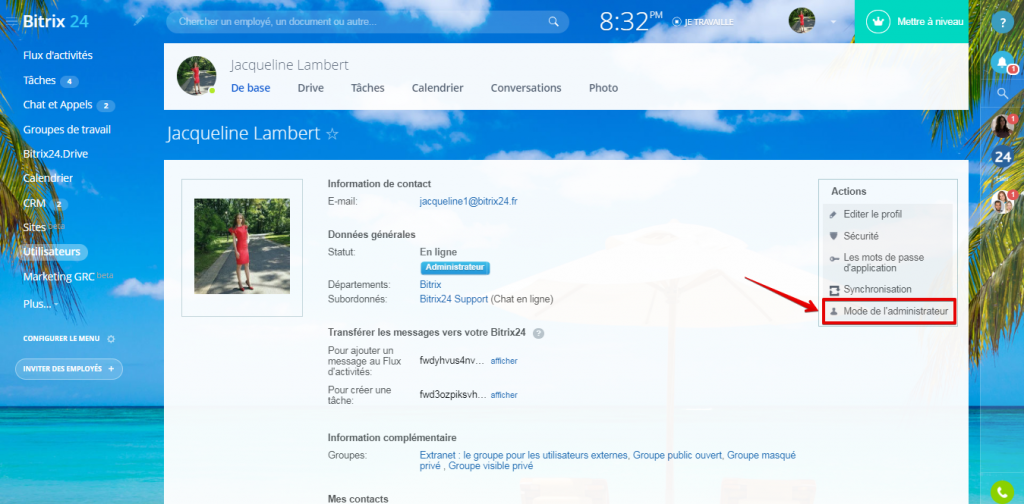Click the person icon for Mode de l'administrateur

[x=834, y=312]
